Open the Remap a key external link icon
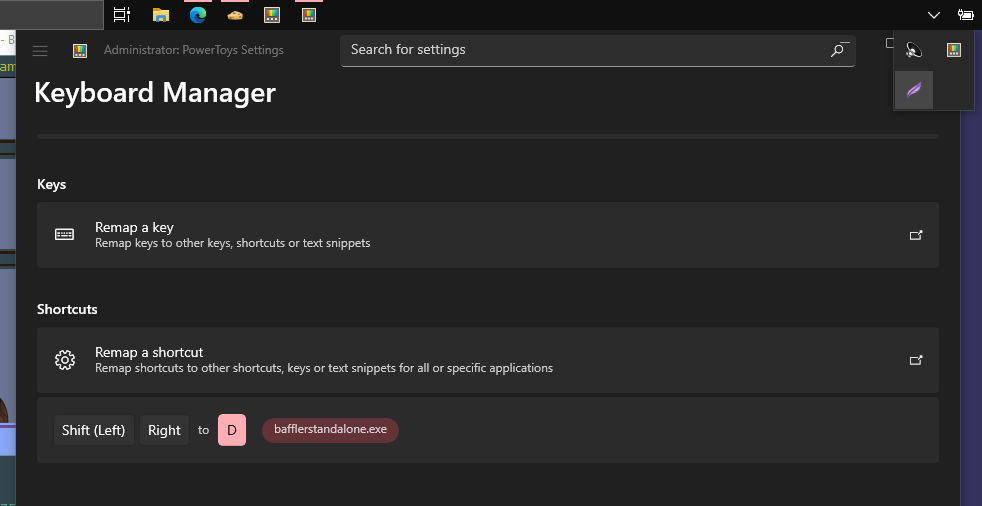This screenshot has width=982, height=506. pyautogui.click(x=916, y=235)
